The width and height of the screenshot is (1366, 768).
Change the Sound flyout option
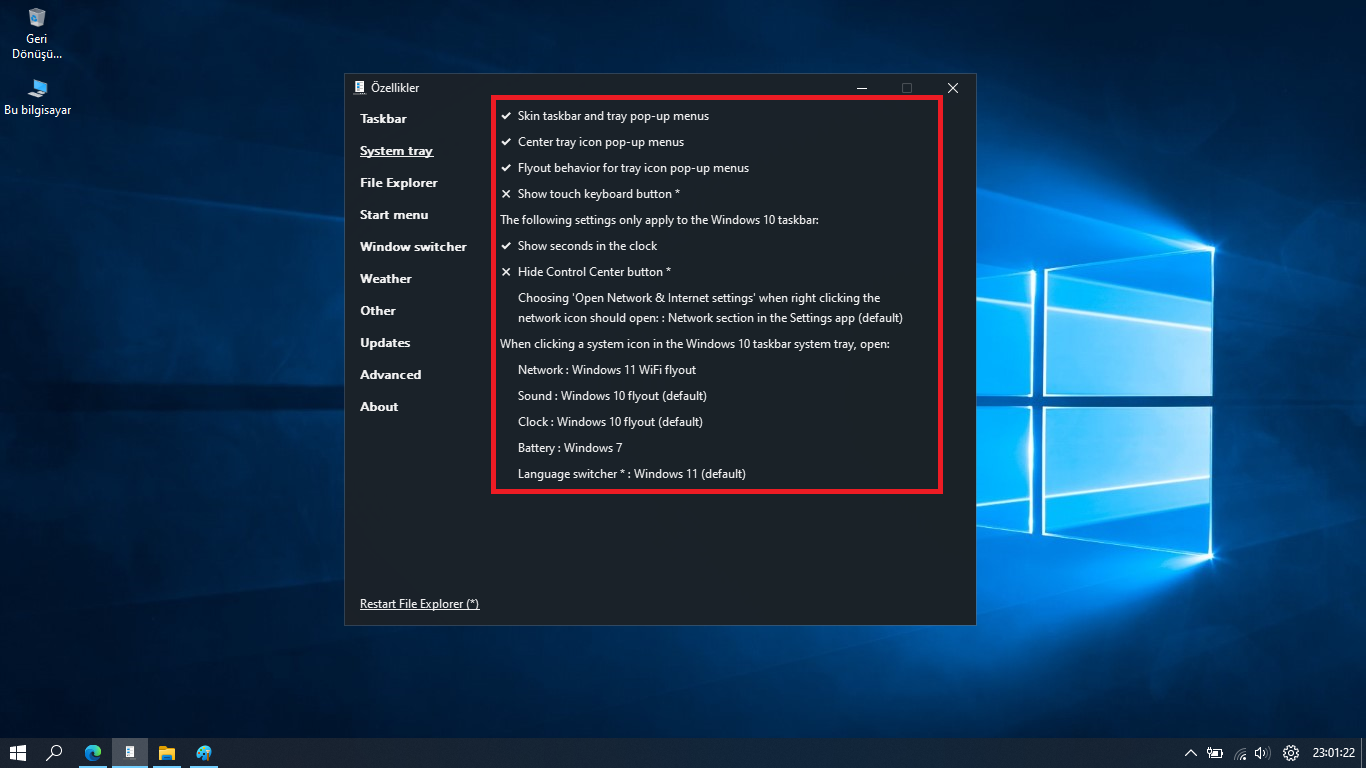(612, 396)
